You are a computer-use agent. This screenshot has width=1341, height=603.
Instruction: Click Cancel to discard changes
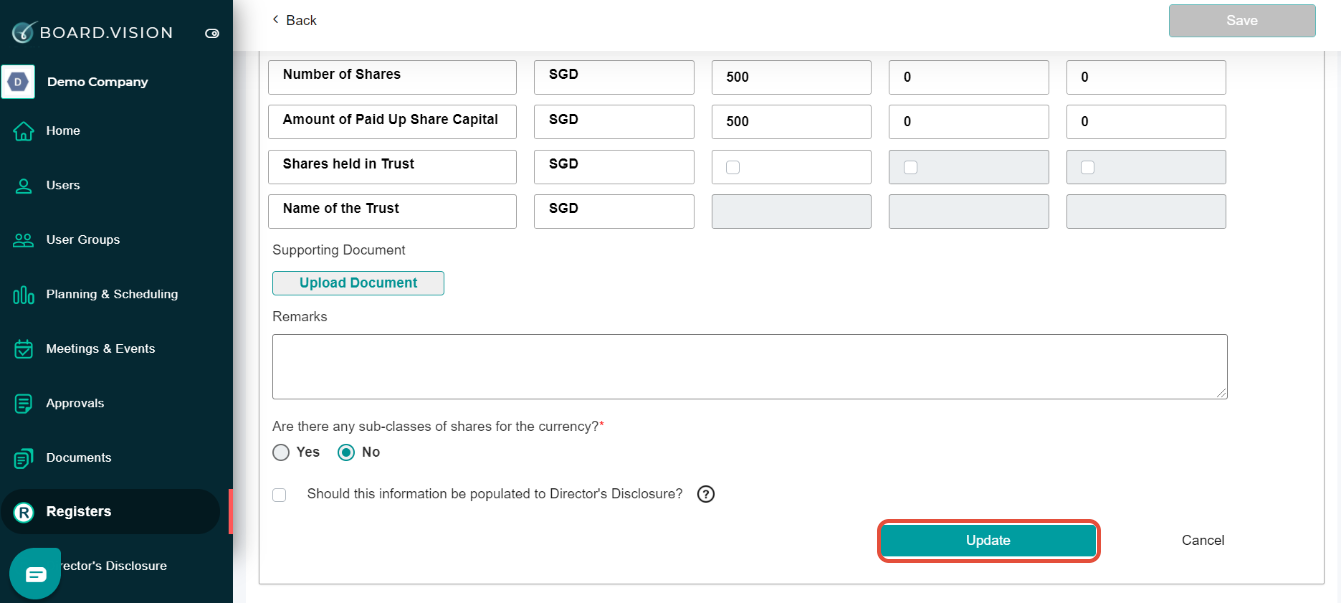(1202, 540)
